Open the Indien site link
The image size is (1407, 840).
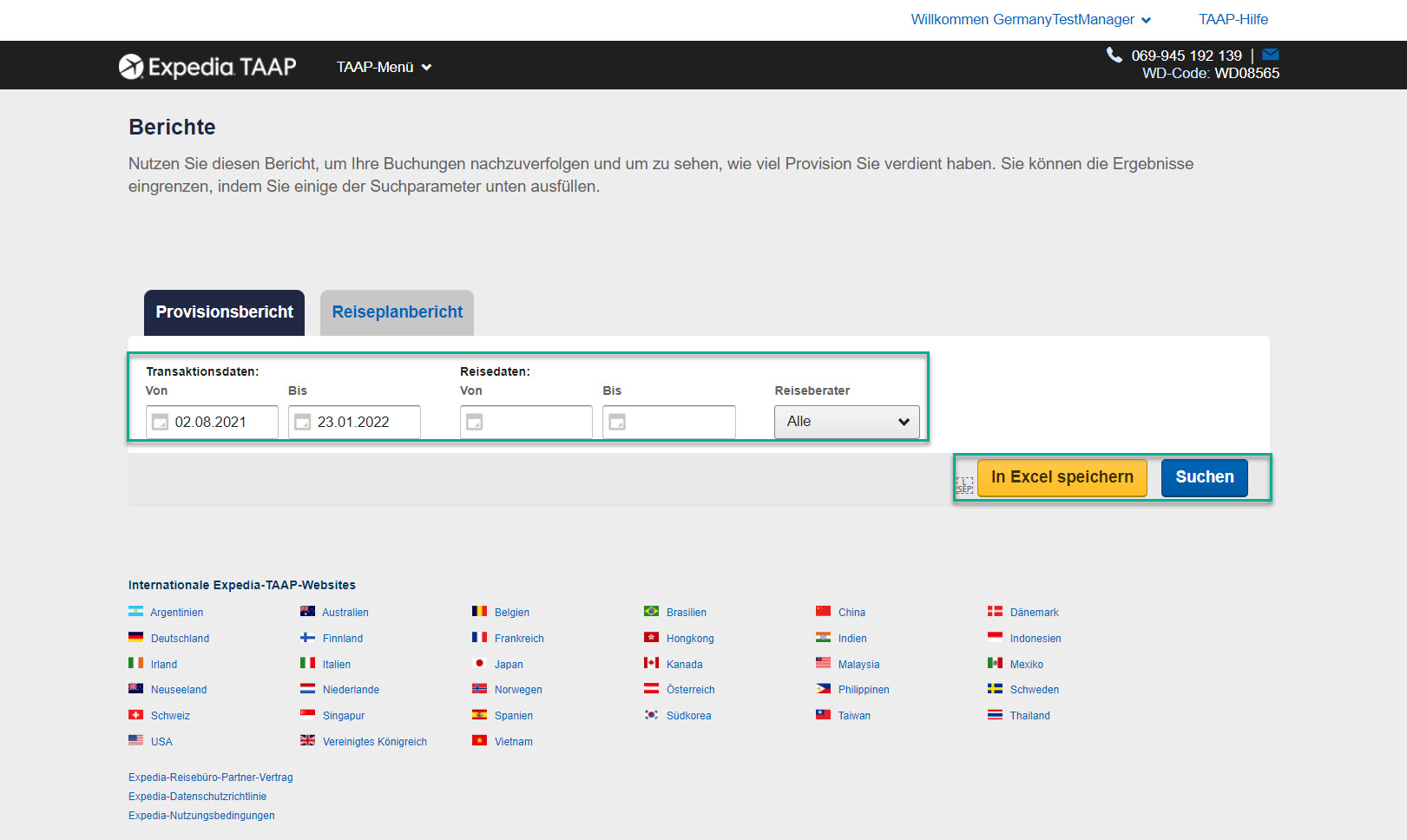click(852, 639)
